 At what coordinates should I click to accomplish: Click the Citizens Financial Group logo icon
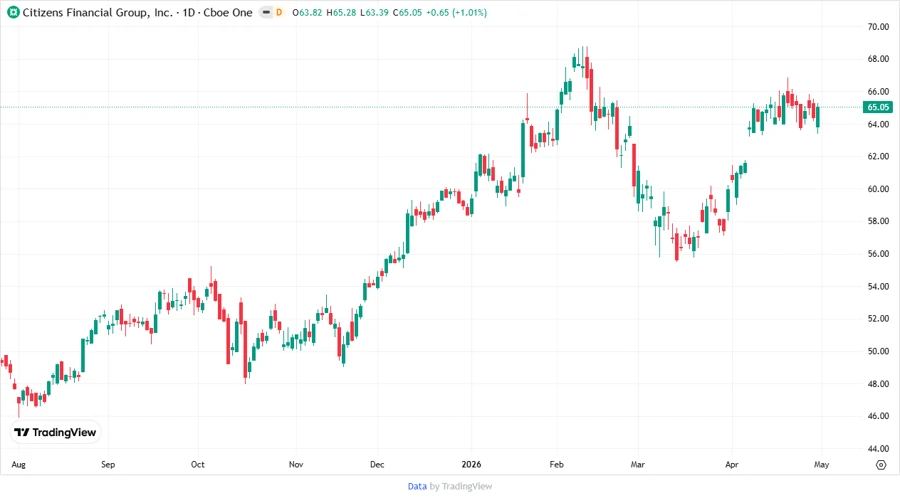point(13,12)
